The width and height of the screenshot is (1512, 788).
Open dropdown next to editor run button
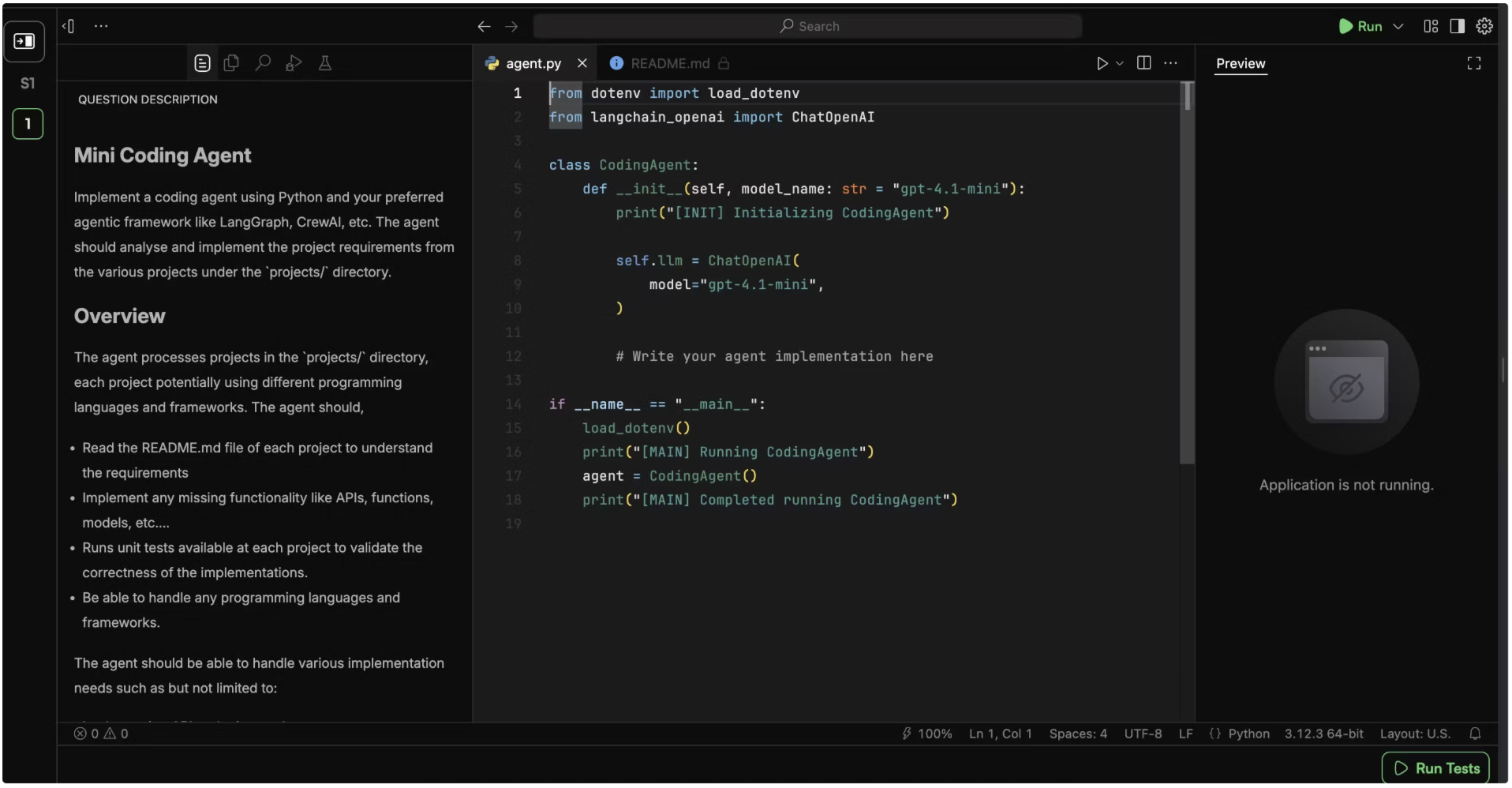[1120, 63]
